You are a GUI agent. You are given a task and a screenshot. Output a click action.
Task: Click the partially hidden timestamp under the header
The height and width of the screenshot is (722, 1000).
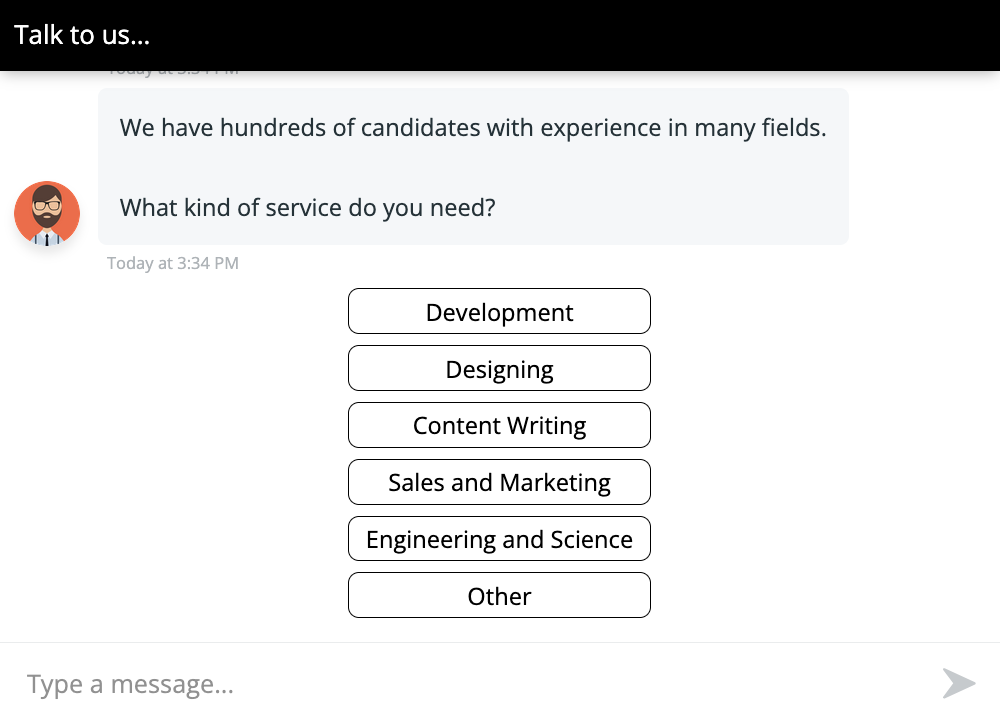click(173, 72)
